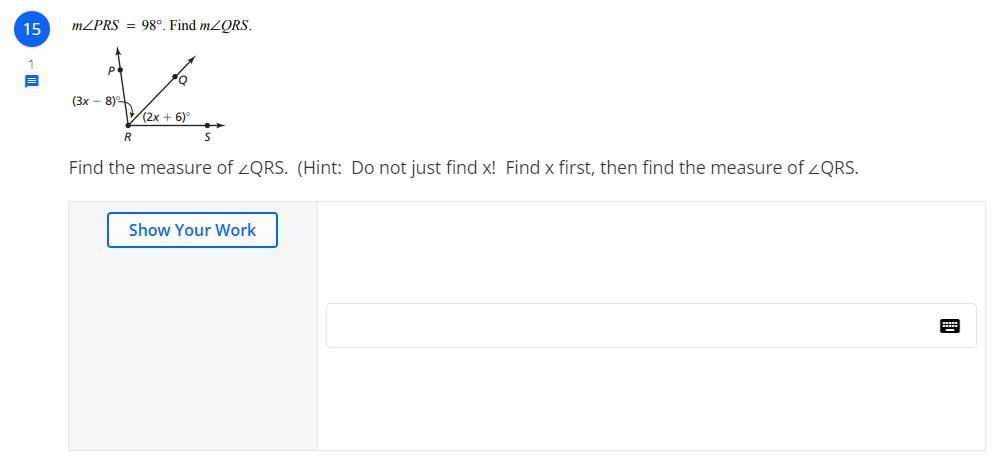Click the (3x − 8)° angle label

95,101
